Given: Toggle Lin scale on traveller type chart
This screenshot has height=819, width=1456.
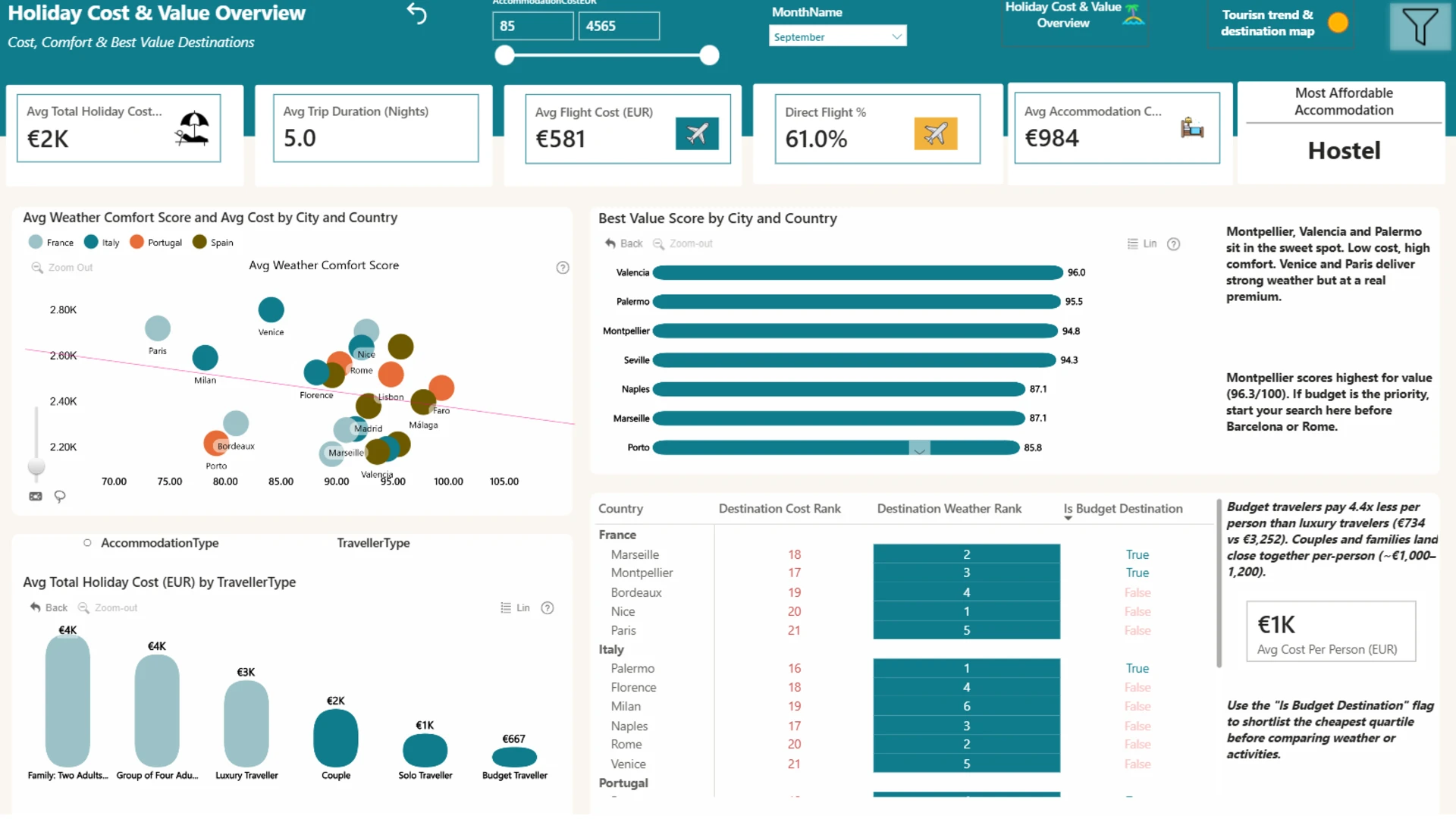Looking at the screenshot, I should click(x=516, y=608).
